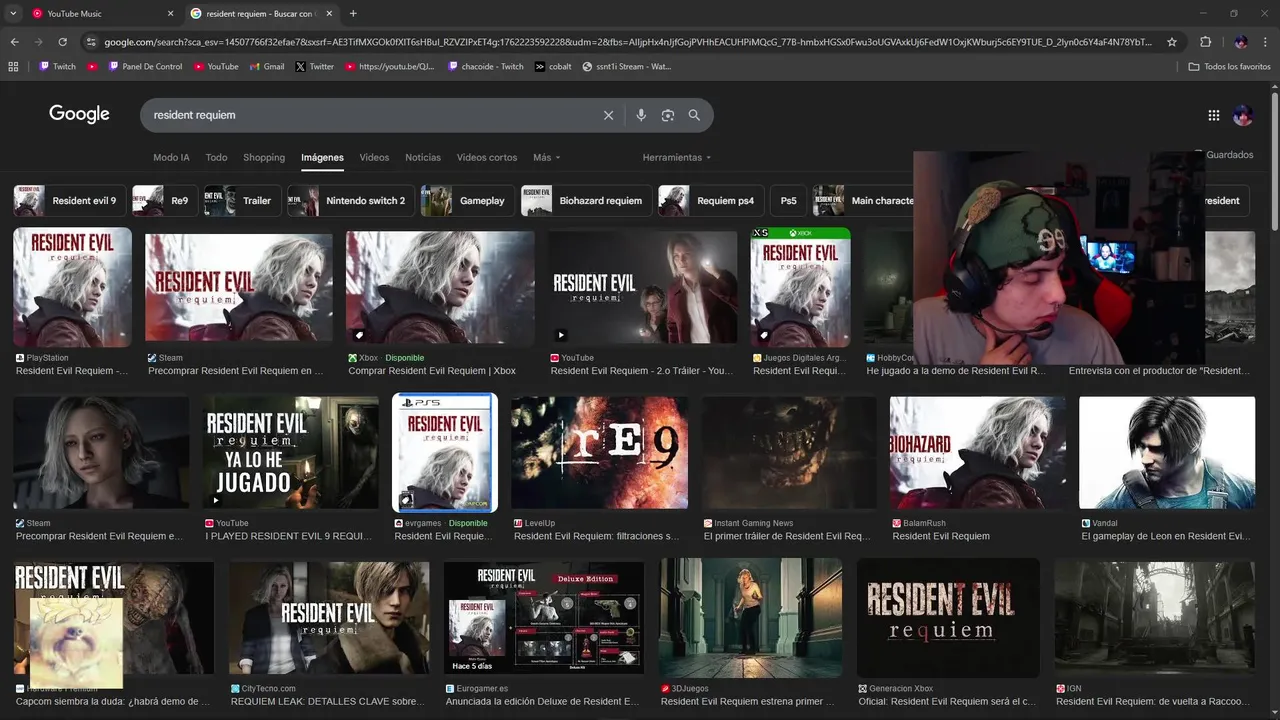This screenshot has width=1280, height=720.
Task: Open LevelUp RE9 filtraciones thumbnail
Action: pyautogui.click(x=600, y=453)
